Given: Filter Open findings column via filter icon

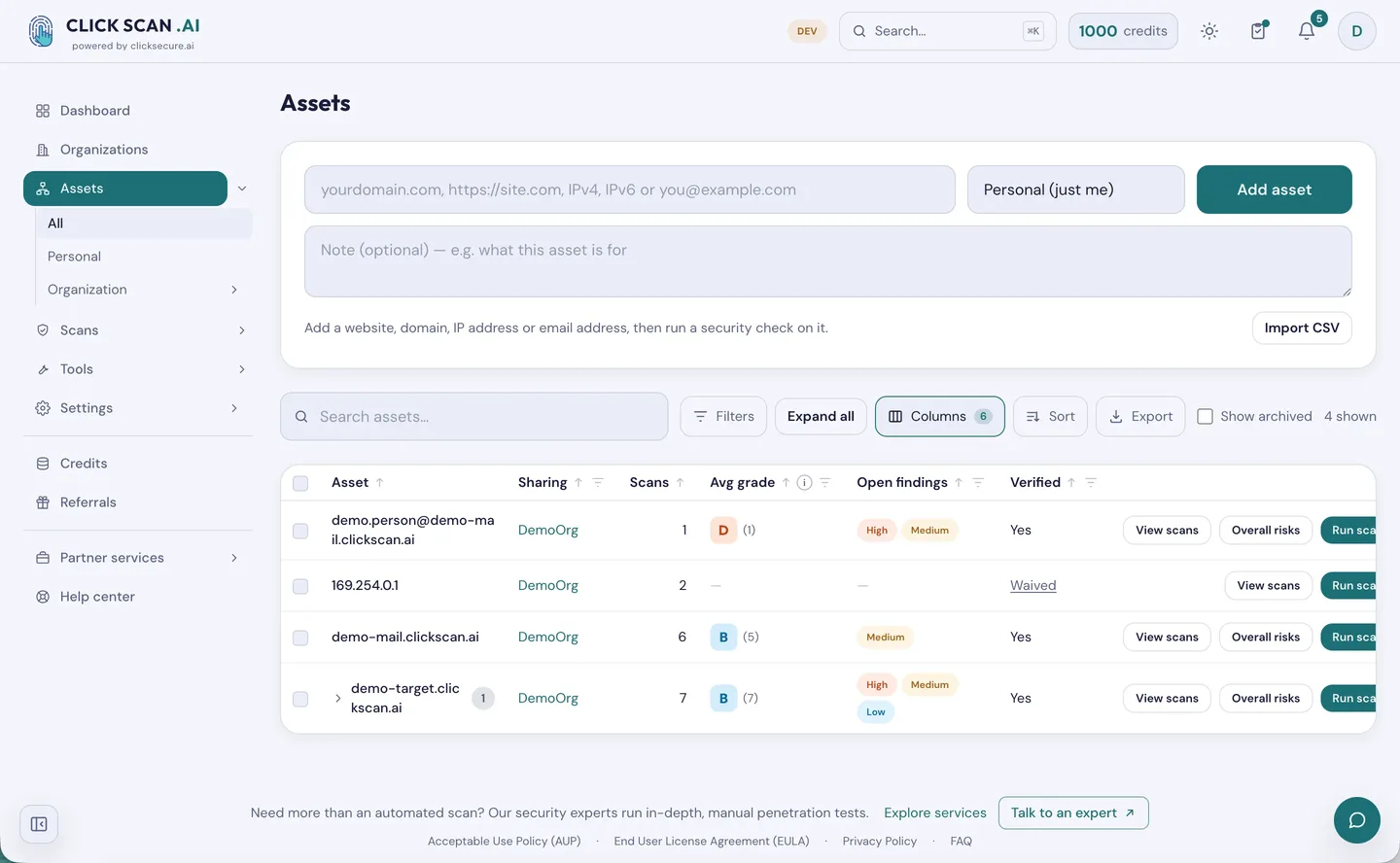Looking at the screenshot, I should click(978, 483).
